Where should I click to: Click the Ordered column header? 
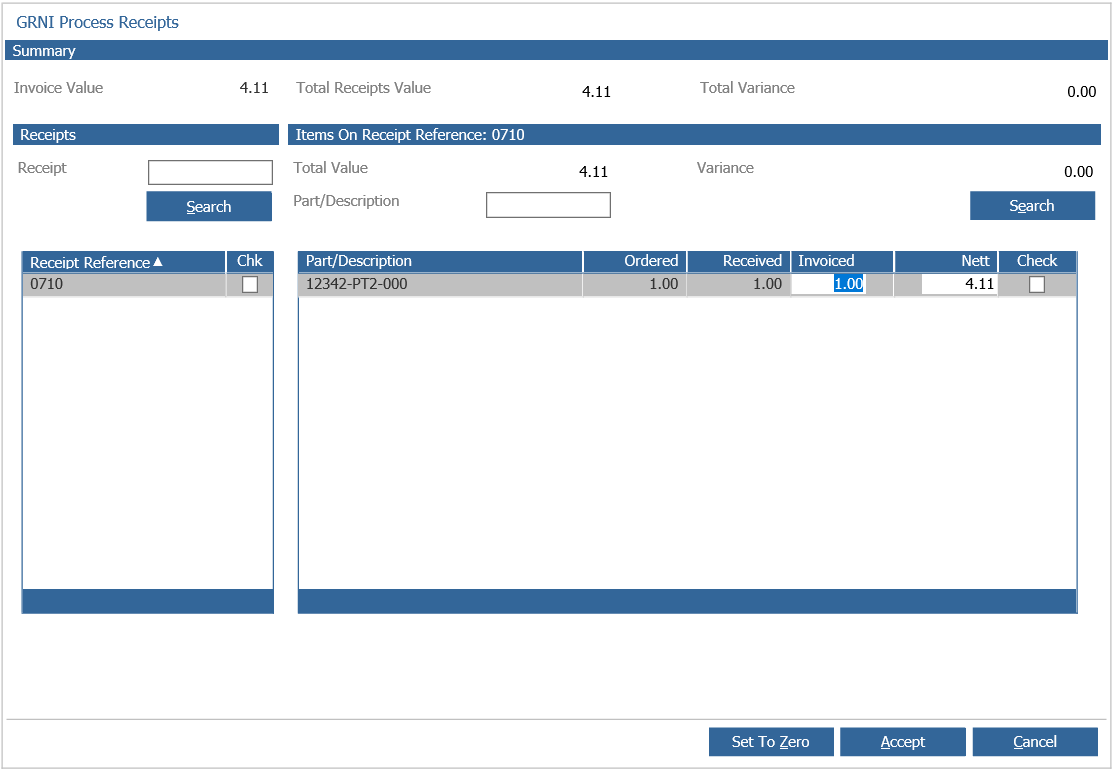tap(650, 261)
